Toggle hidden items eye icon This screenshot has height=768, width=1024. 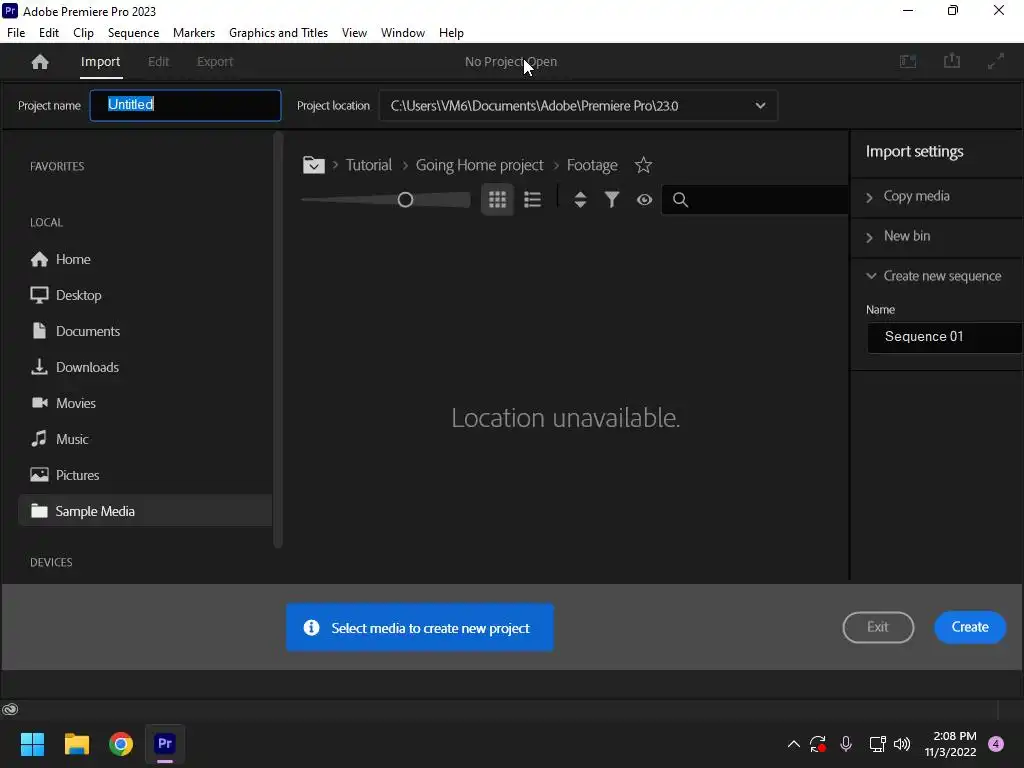tap(645, 200)
